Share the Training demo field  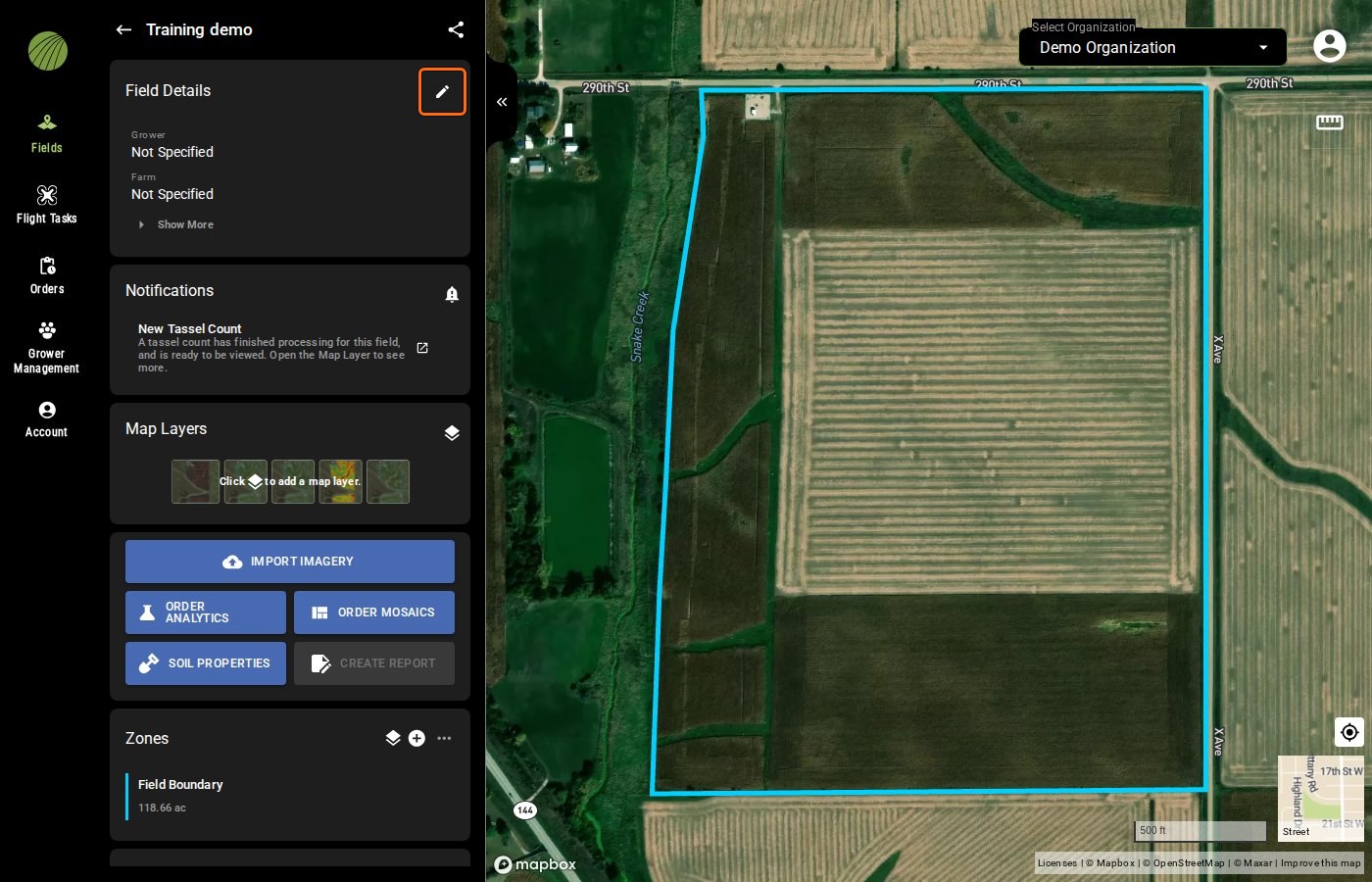click(x=456, y=29)
